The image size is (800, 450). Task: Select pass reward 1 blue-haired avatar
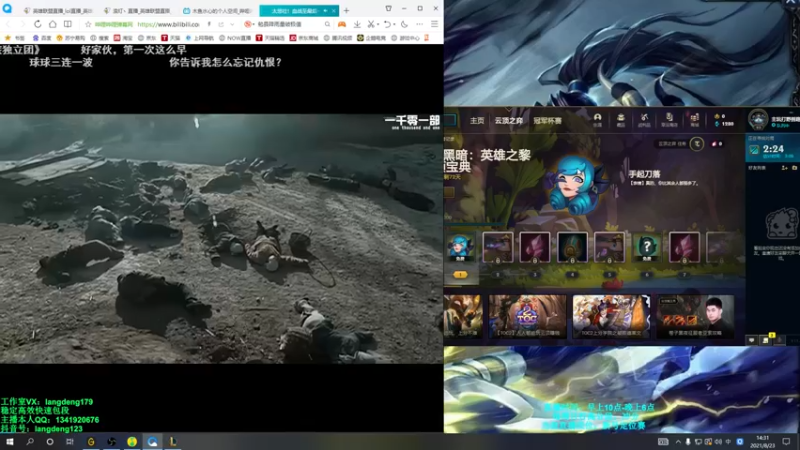[460, 247]
